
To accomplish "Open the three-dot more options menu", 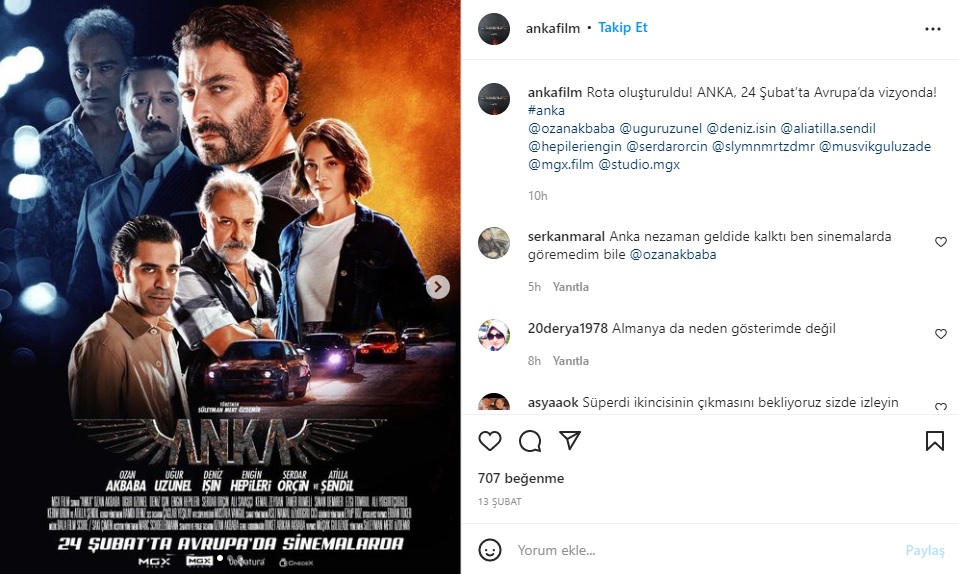I will pyautogui.click(x=933, y=29).
